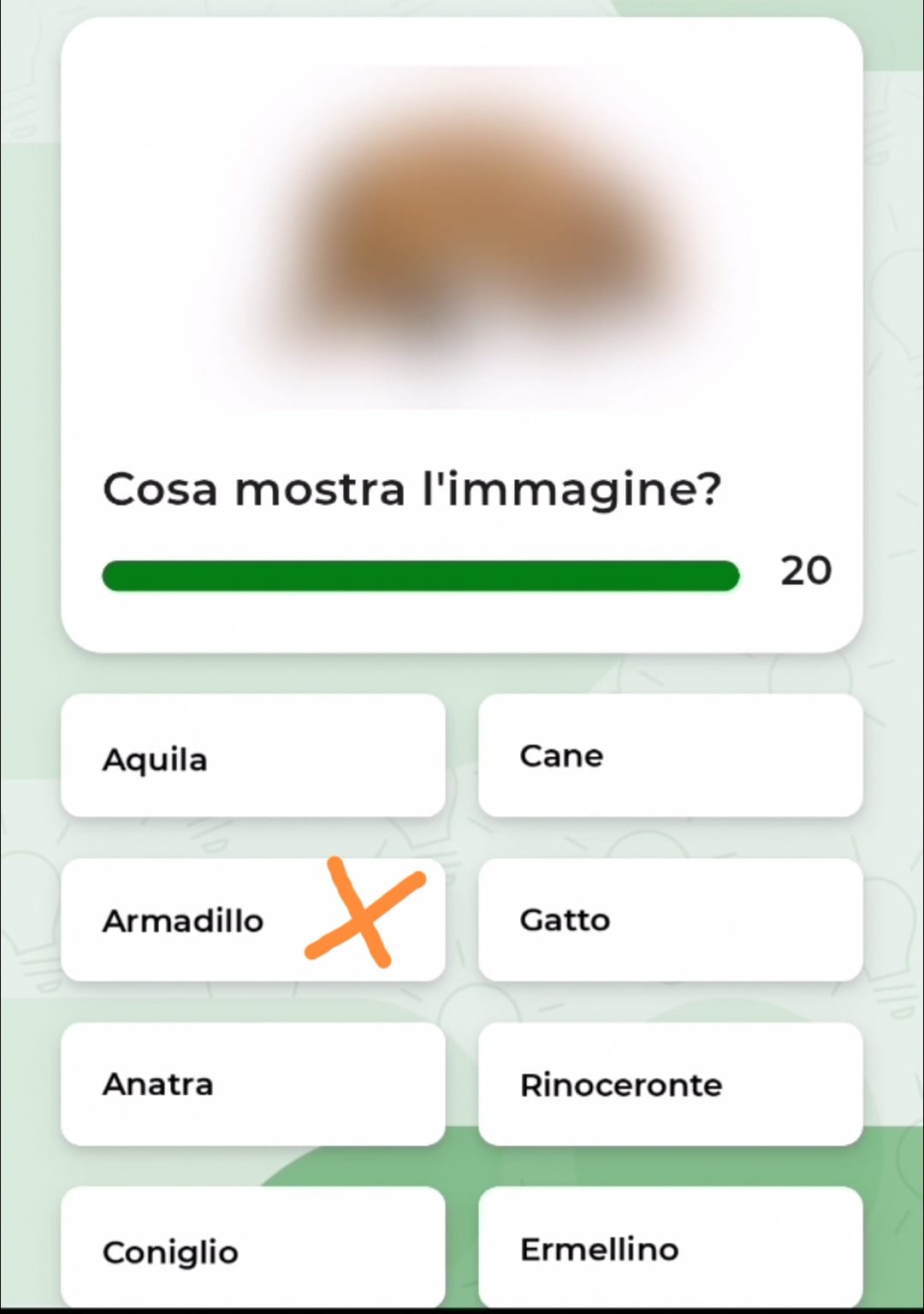Select the Anatra answer option
Screen dimensions: 924x1314
pos(253,1084)
